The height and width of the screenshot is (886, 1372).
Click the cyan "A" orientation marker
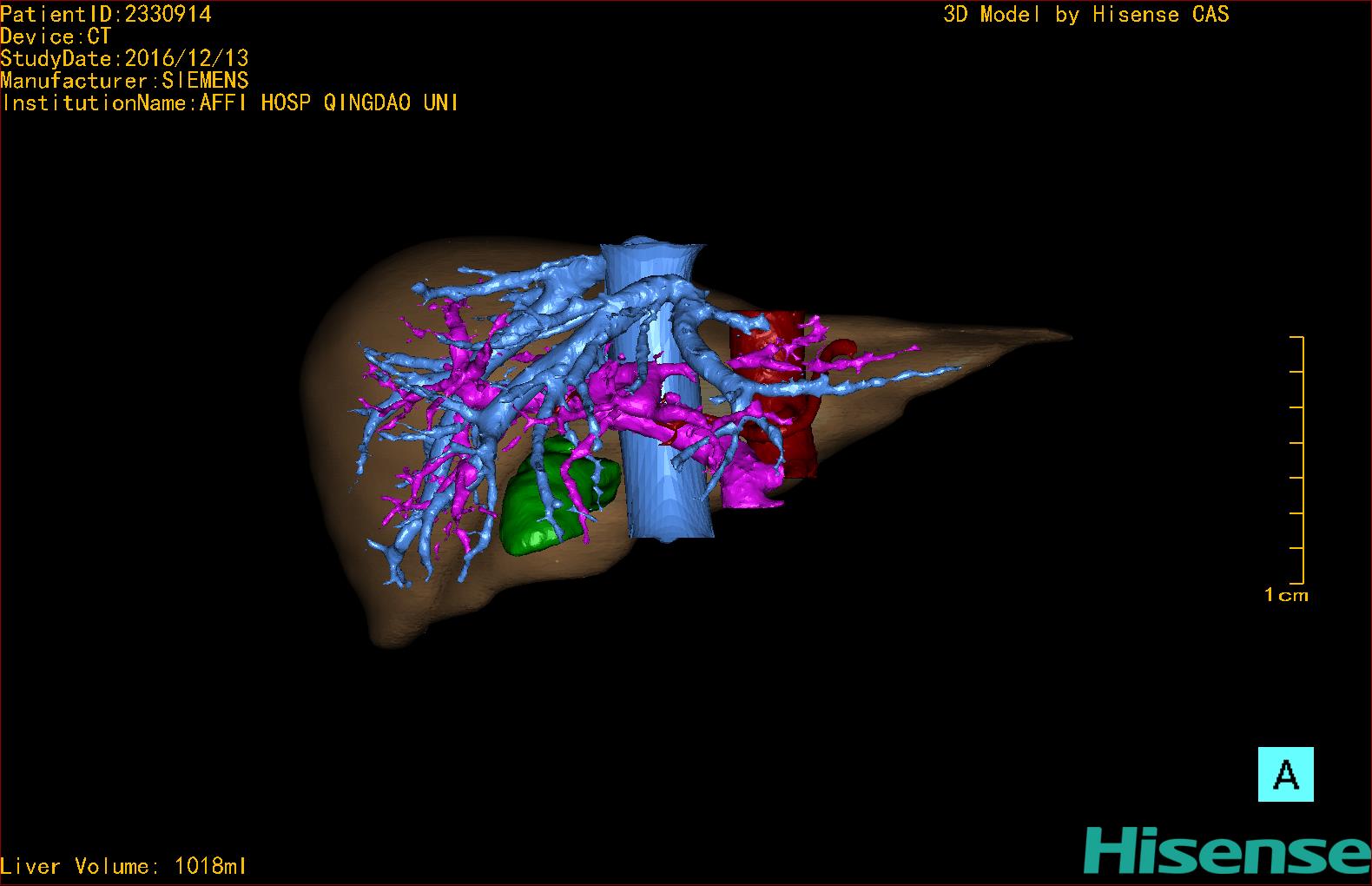[1285, 774]
